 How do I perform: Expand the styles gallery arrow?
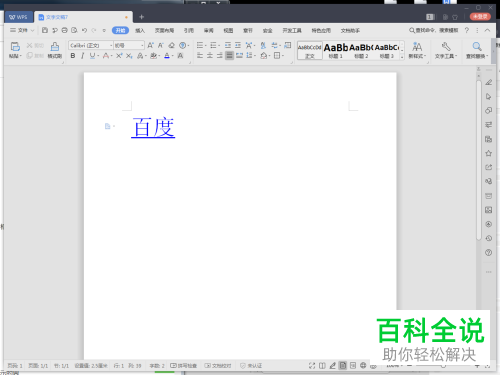tap(402, 57)
